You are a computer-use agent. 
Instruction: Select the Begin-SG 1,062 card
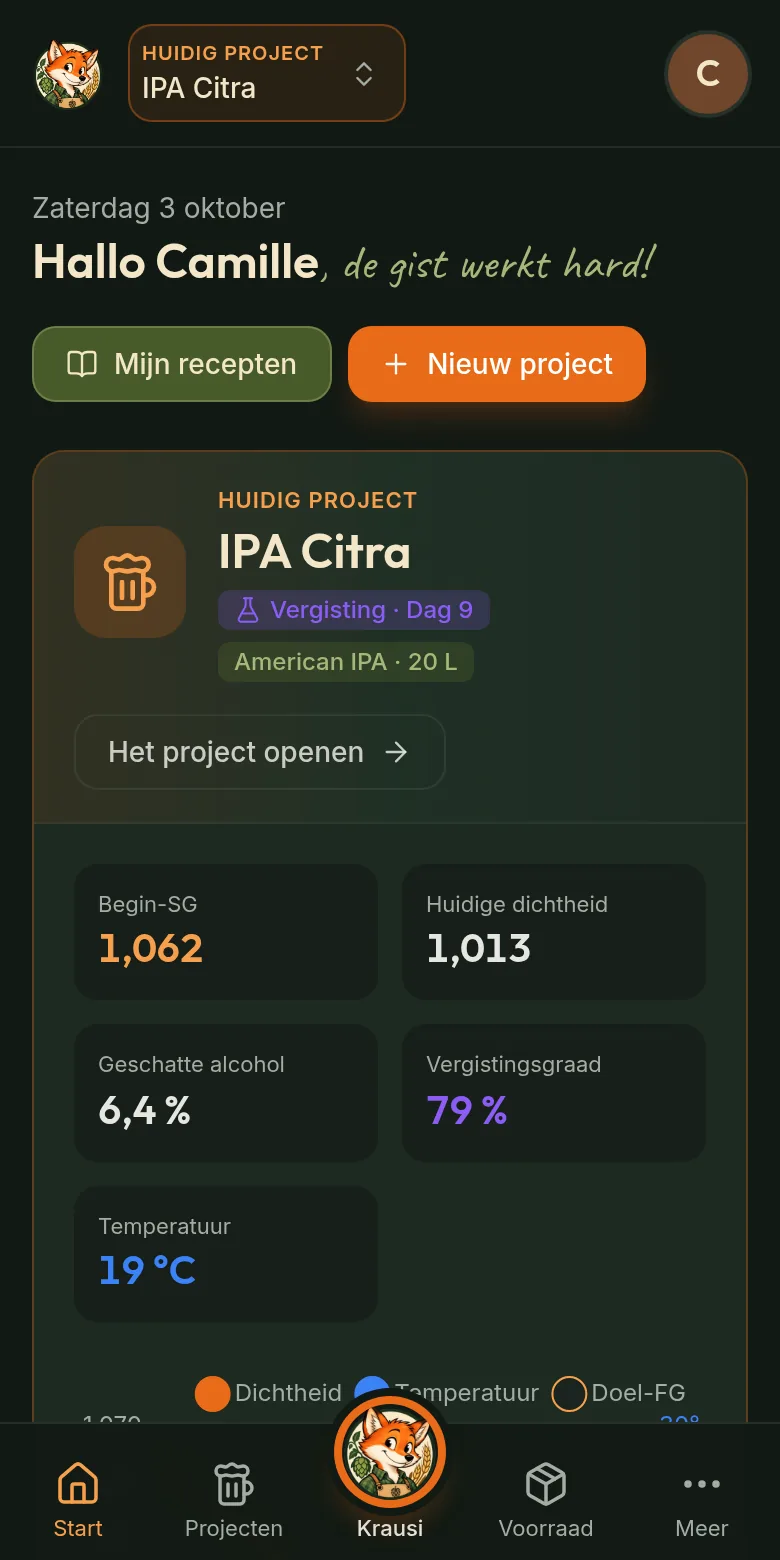[226, 932]
